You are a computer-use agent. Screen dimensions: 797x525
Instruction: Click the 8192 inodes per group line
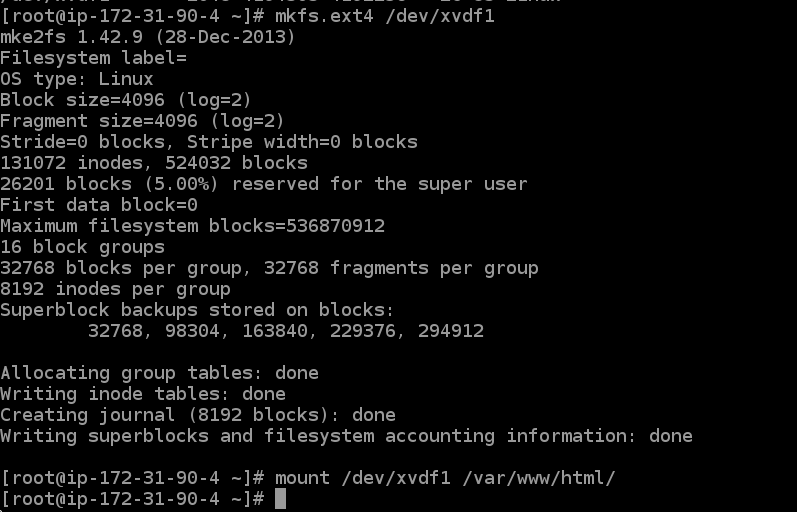point(115,289)
